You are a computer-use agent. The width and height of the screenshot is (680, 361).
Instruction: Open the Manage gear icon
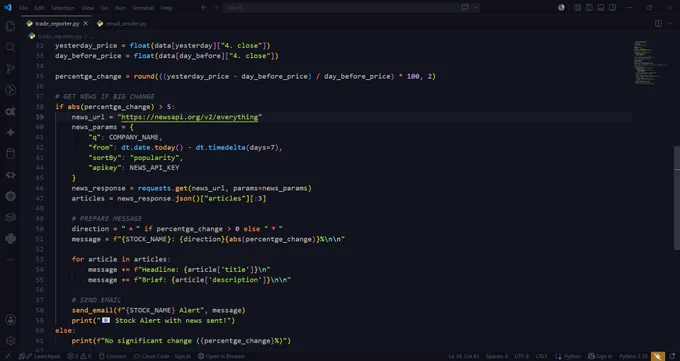(x=10, y=341)
